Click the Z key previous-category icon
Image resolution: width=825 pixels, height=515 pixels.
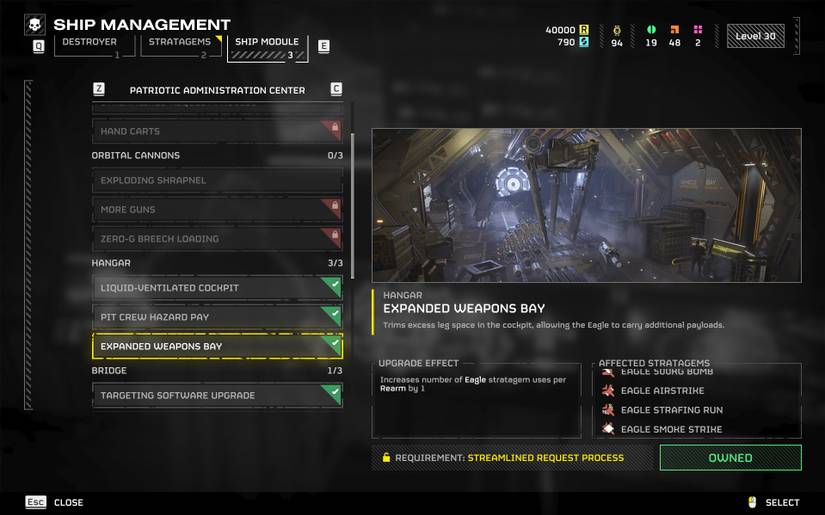99,89
